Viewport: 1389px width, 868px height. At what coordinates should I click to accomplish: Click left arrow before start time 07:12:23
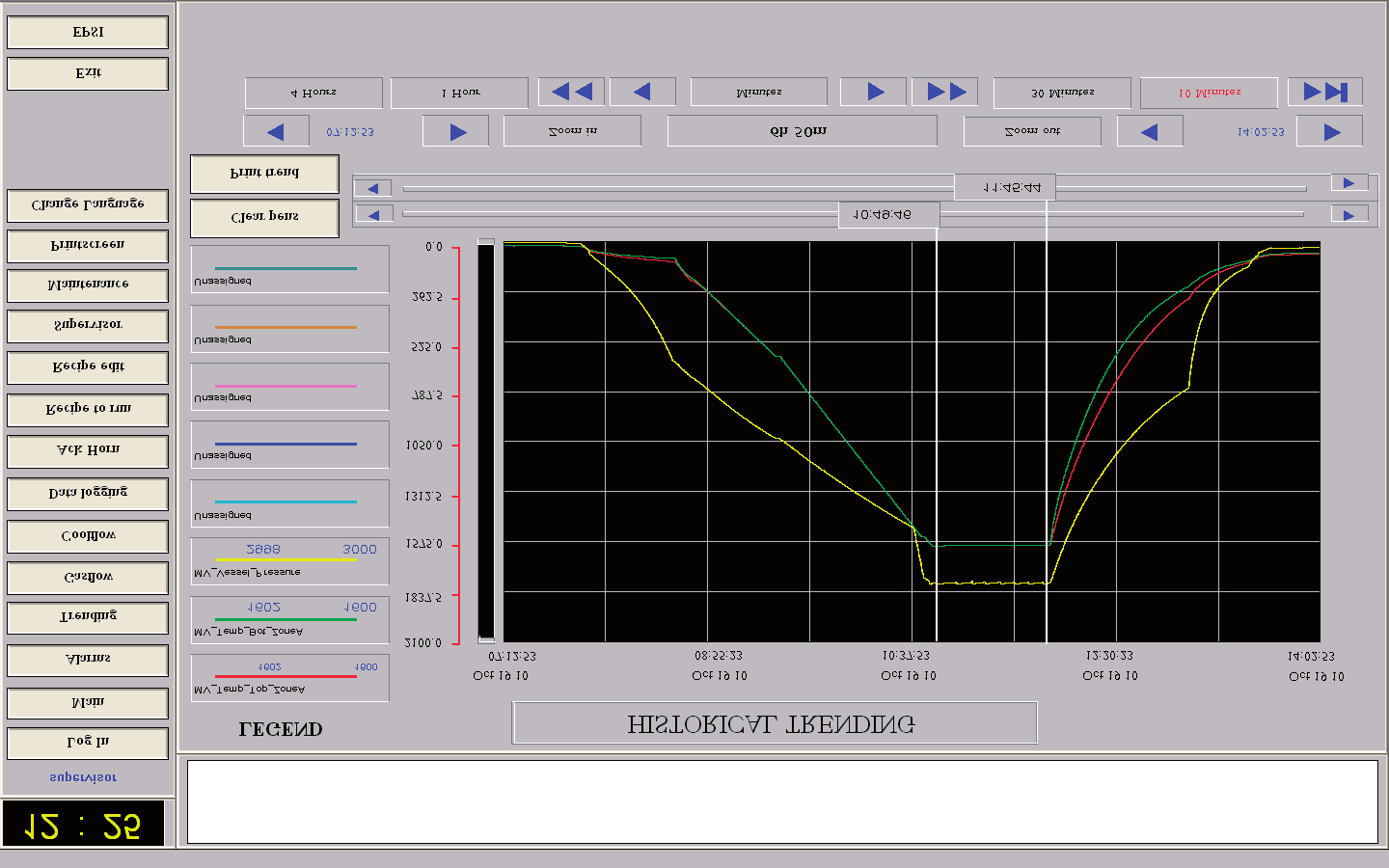tap(276, 131)
